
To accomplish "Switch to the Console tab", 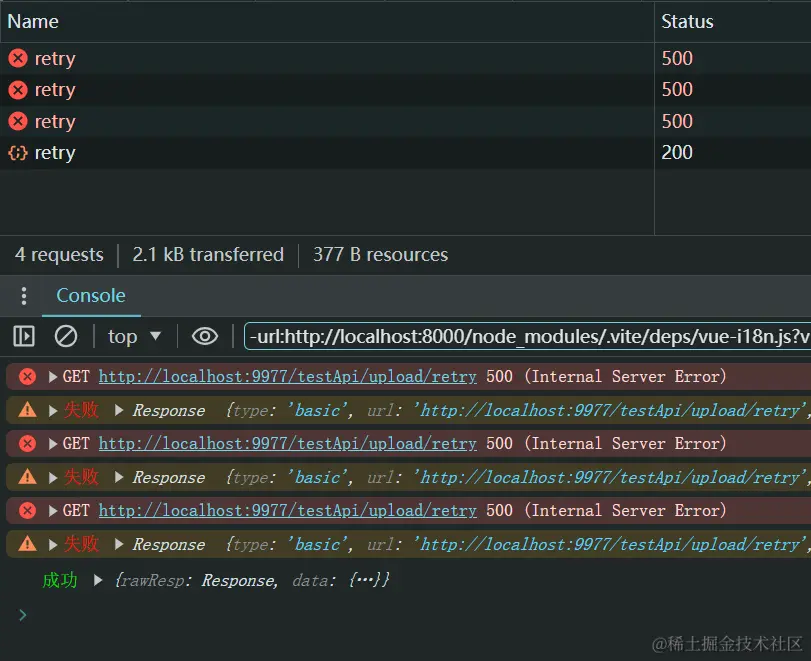I will click(91, 295).
